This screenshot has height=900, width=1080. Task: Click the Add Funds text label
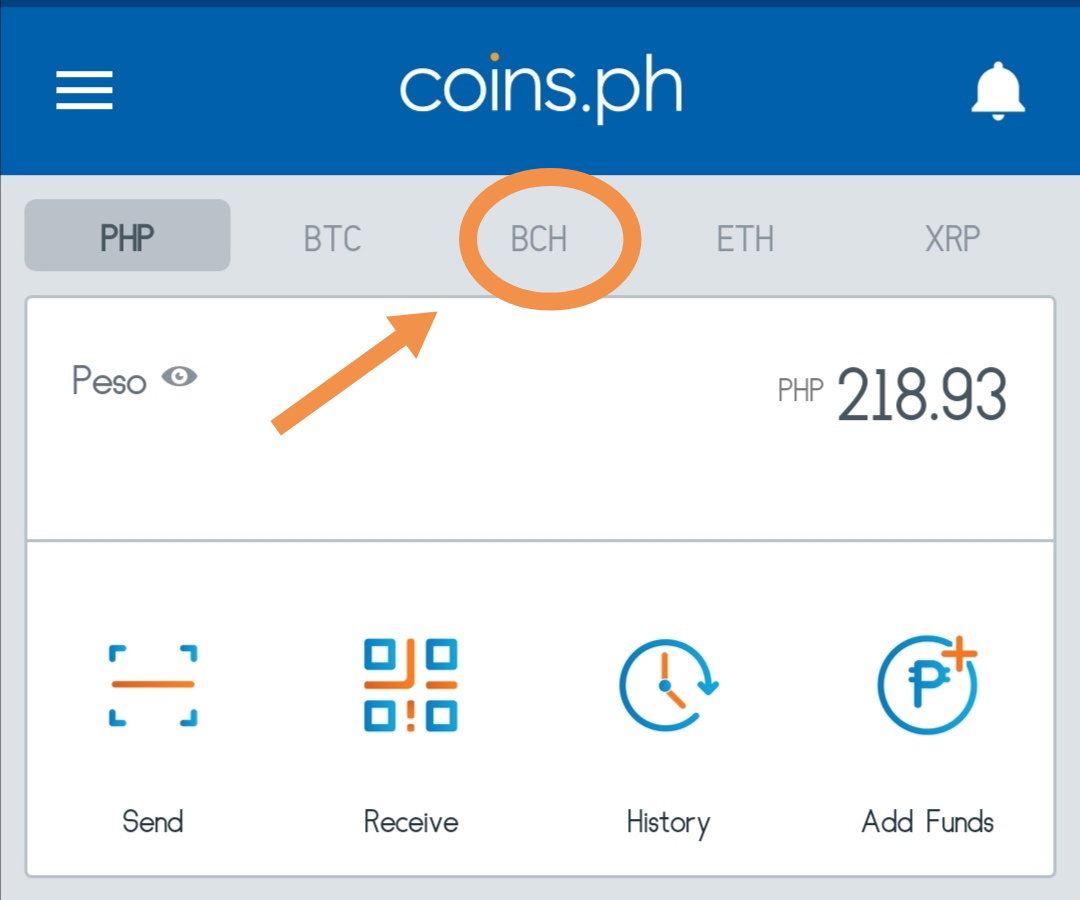[x=927, y=821]
